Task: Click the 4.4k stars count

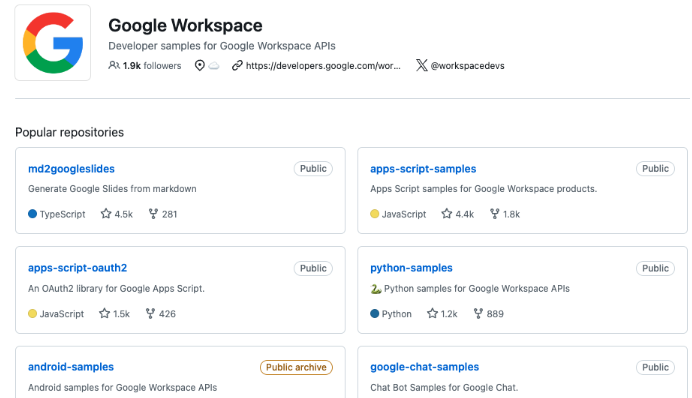Action: coord(465,214)
